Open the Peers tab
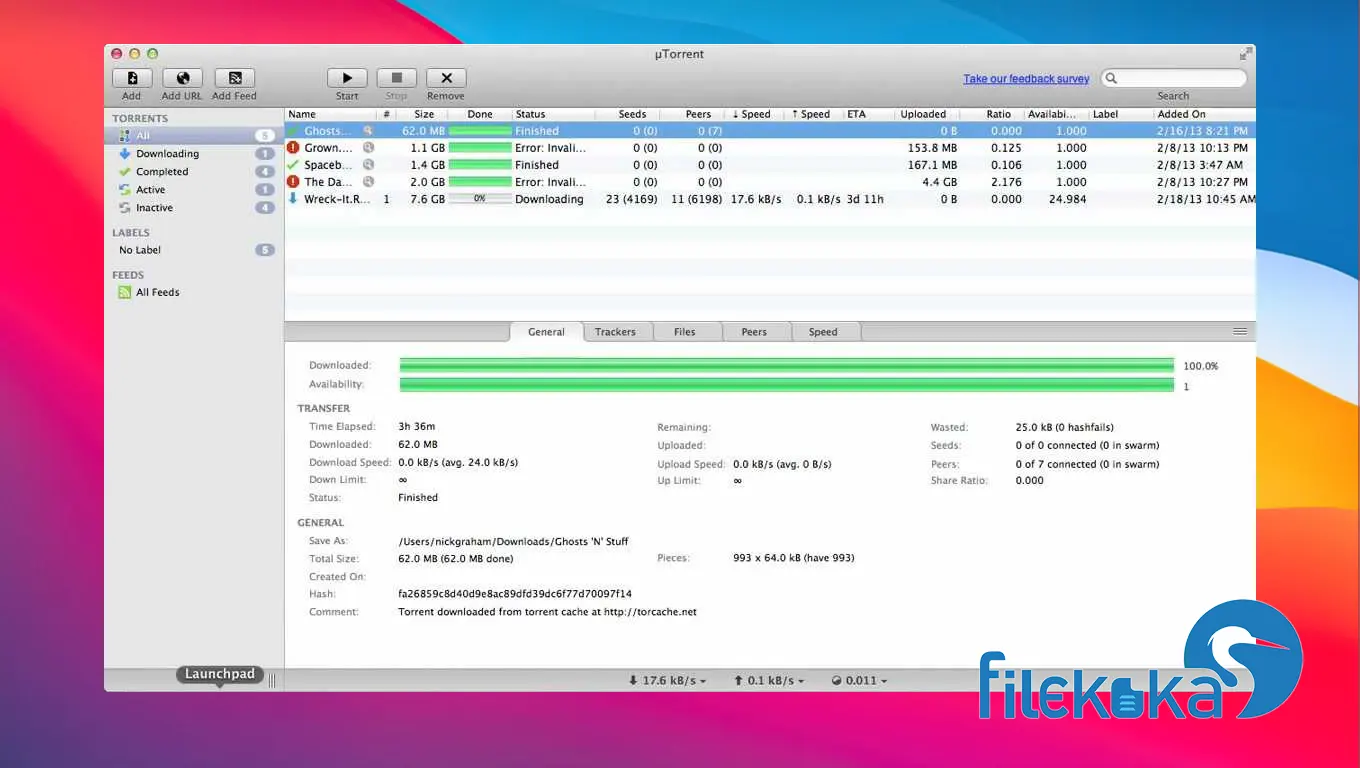The height and width of the screenshot is (768, 1360). [754, 332]
